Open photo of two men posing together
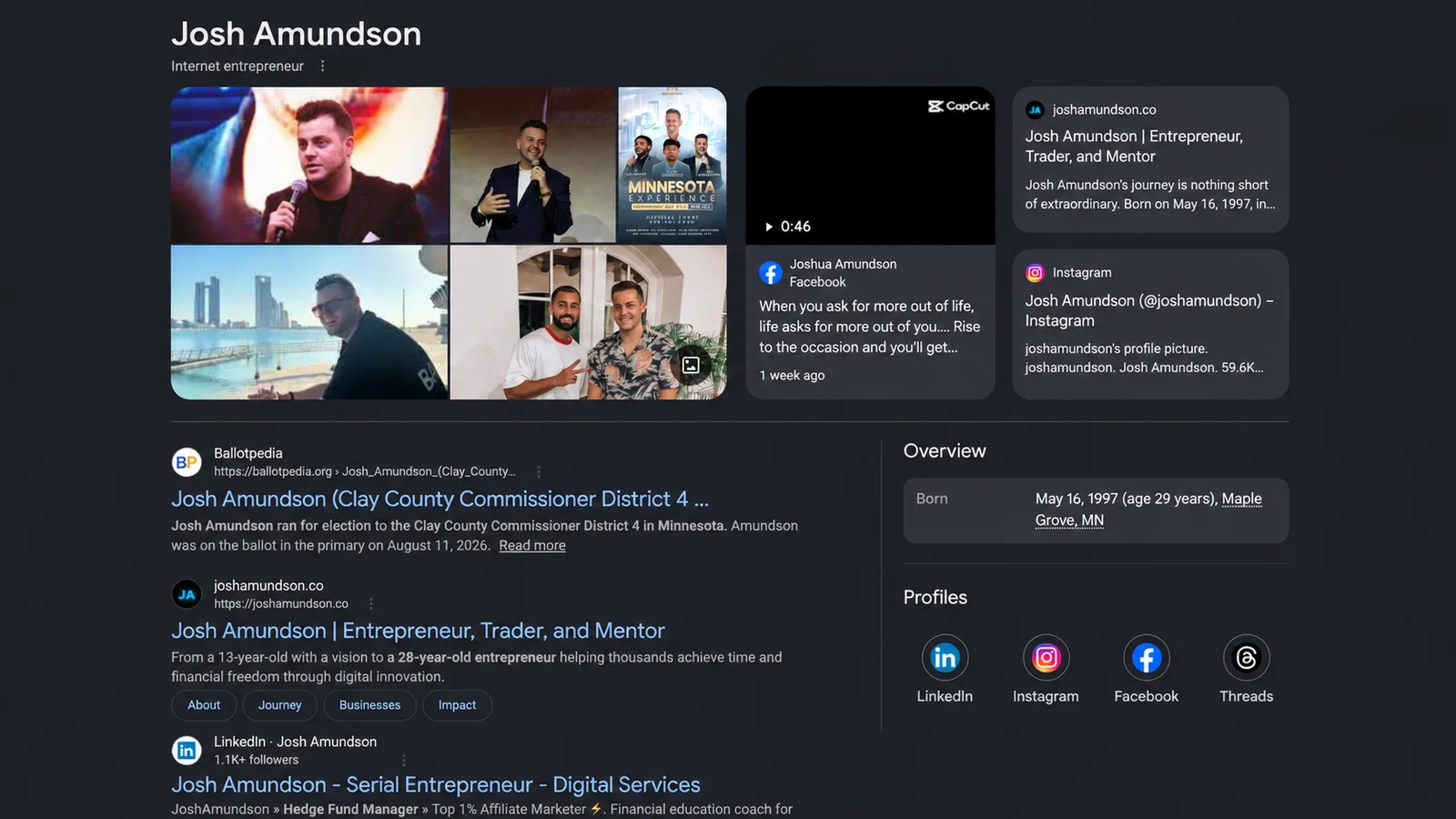Image resolution: width=1456 pixels, height=819 pixels. coord(588,322)
